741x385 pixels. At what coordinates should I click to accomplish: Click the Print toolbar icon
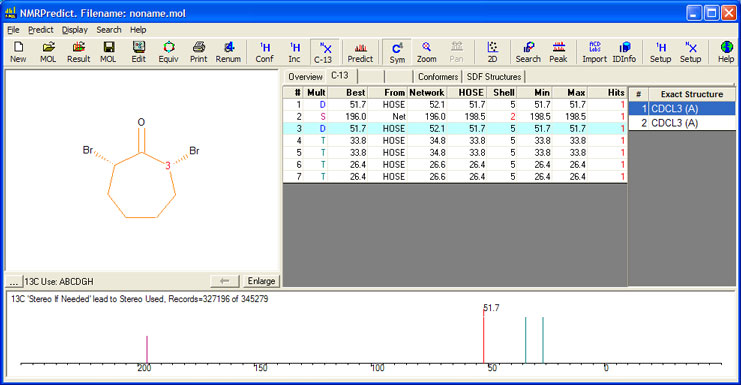click(x=198, y=52)
